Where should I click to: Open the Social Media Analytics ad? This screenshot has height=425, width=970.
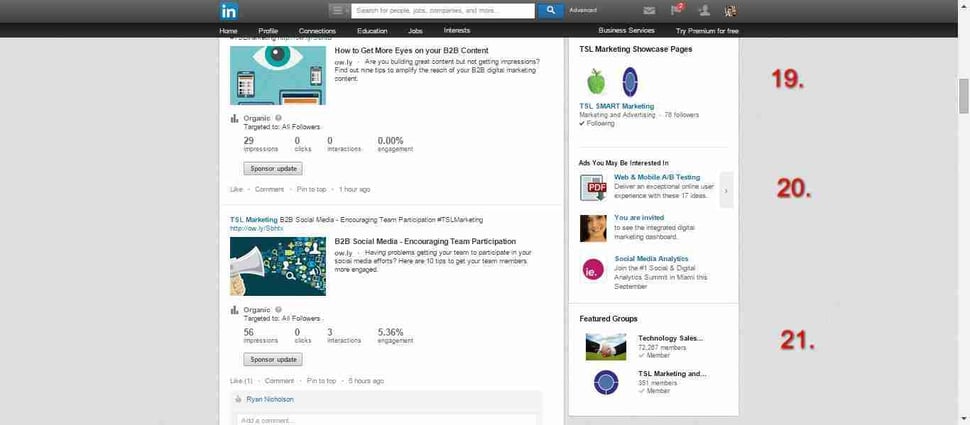(x=651, y=259)
